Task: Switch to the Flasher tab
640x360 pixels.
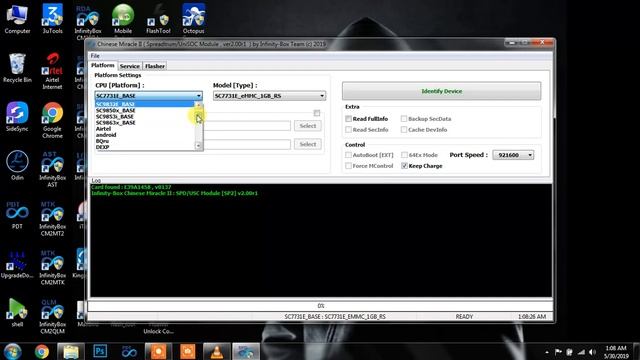Action: (155, 66)
